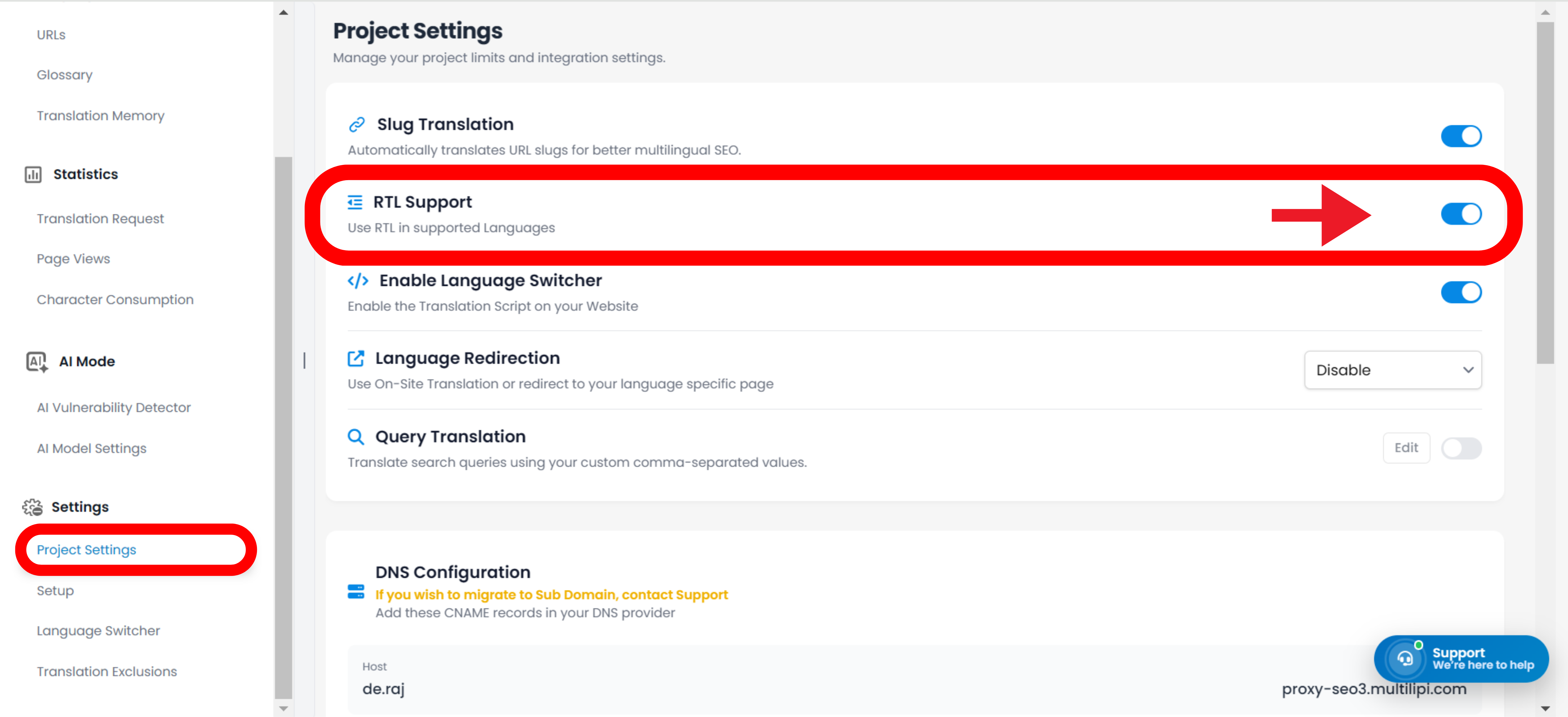Open Translation Request statistics
Screen dimensions: 1568x717
coord(101,218)
